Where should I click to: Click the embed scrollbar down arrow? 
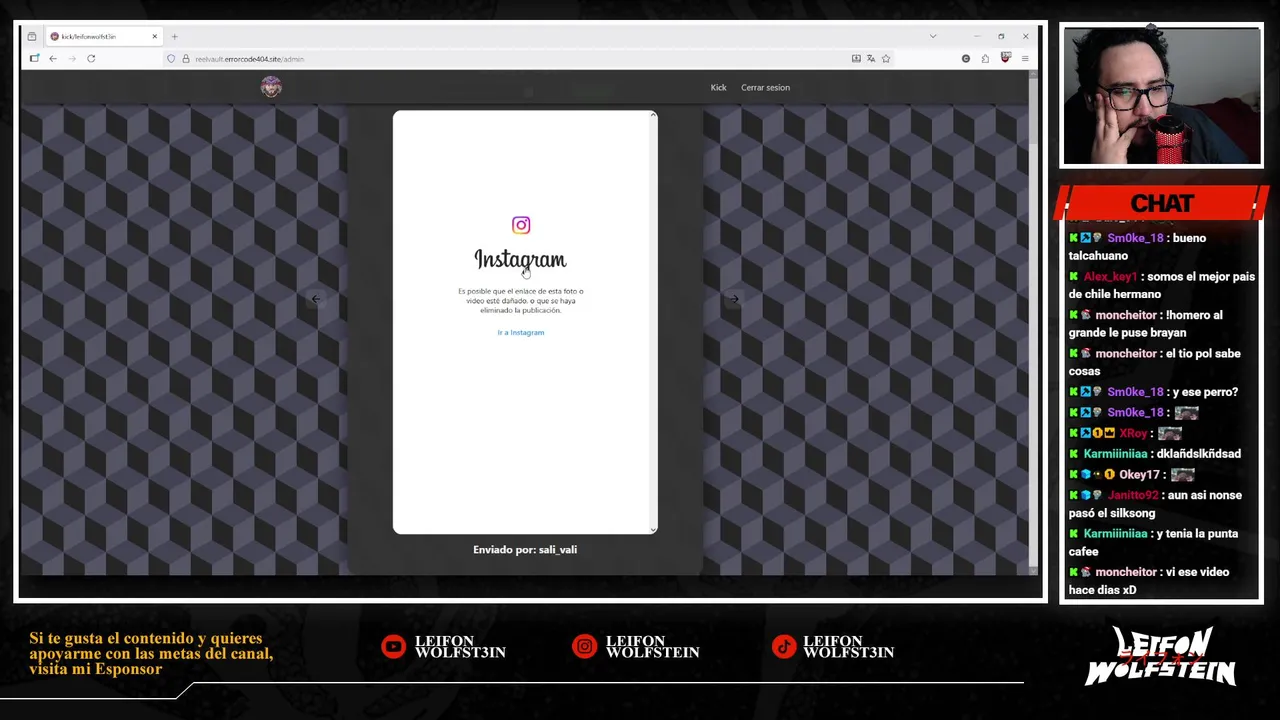[x=654, y=530]
